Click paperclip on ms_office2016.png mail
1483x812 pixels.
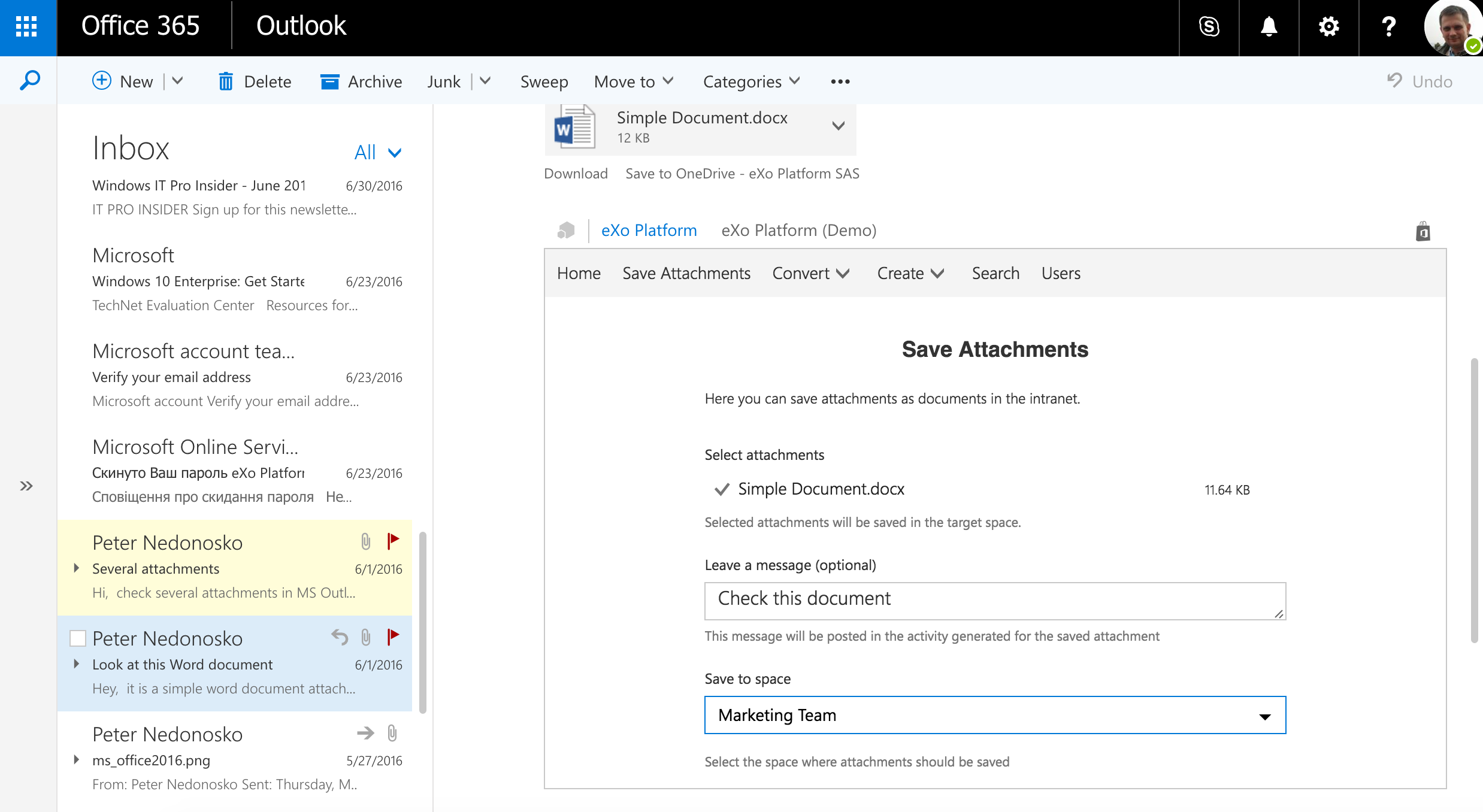click(392, 733)
